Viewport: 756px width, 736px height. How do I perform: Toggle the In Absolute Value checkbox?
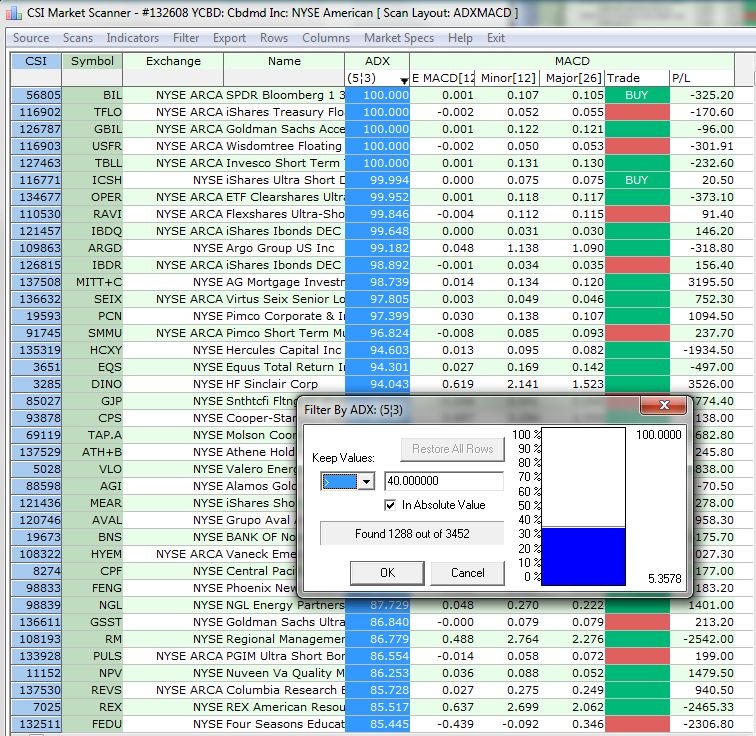tap(391, 505)
